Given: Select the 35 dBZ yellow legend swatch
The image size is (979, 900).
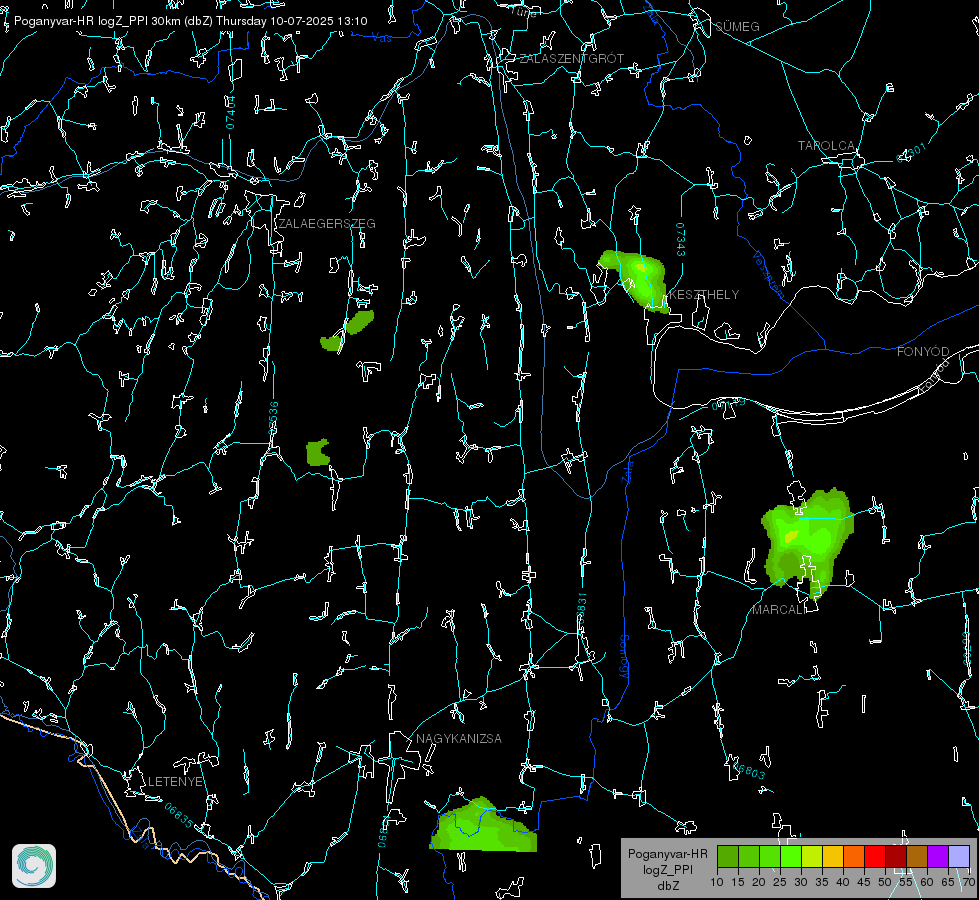Looking at the screenshot, I should (x=833, y=856).
